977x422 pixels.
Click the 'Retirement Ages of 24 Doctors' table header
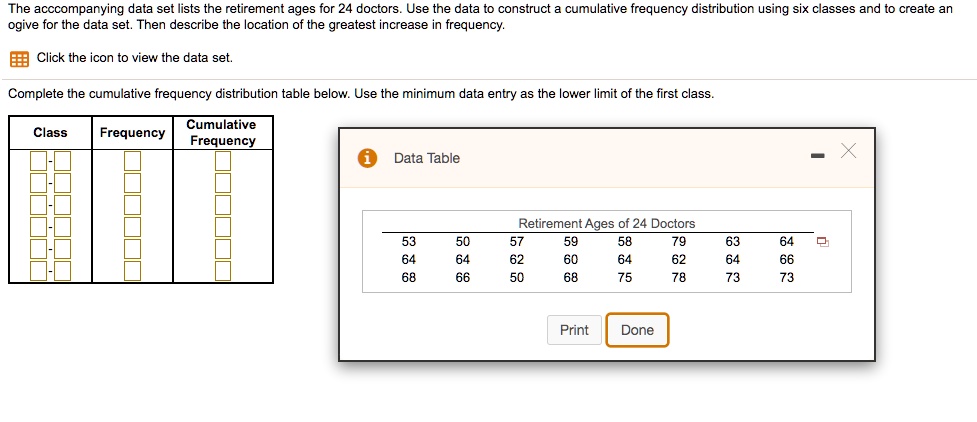coord(606,224)
